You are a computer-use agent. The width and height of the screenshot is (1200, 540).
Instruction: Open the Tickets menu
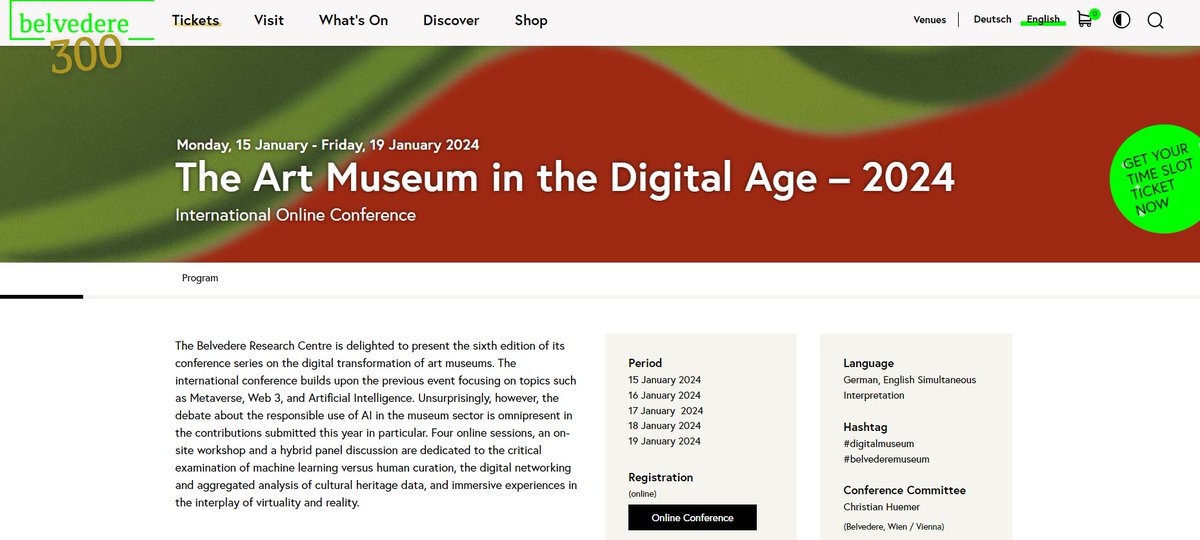[x=195, y=20]
